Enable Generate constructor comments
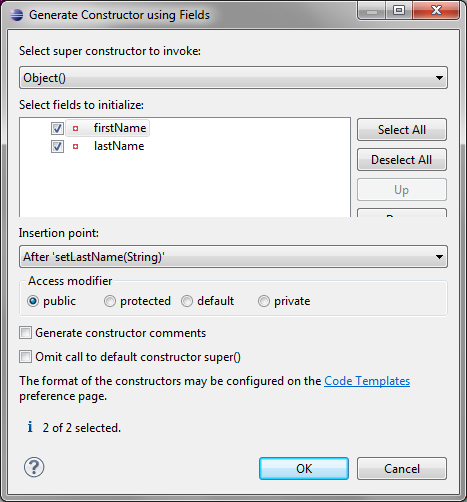This screenshot has width=467, height=502. (25, 333)
